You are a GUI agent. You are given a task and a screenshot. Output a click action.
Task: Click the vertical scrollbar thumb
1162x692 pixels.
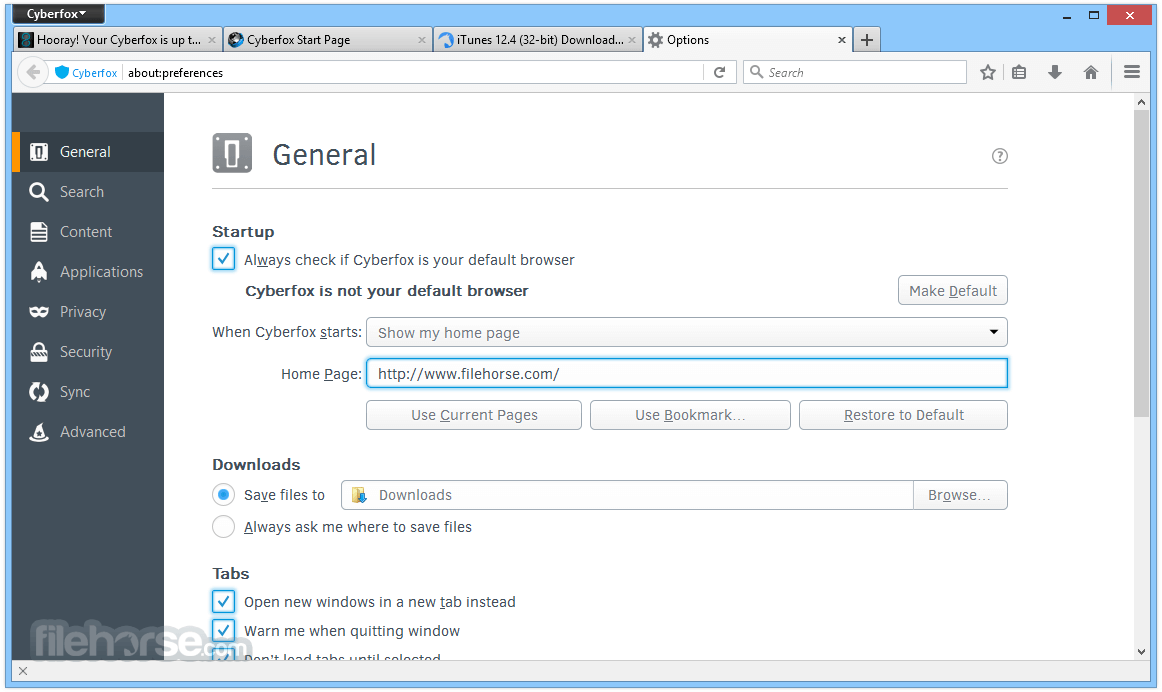1141,265
